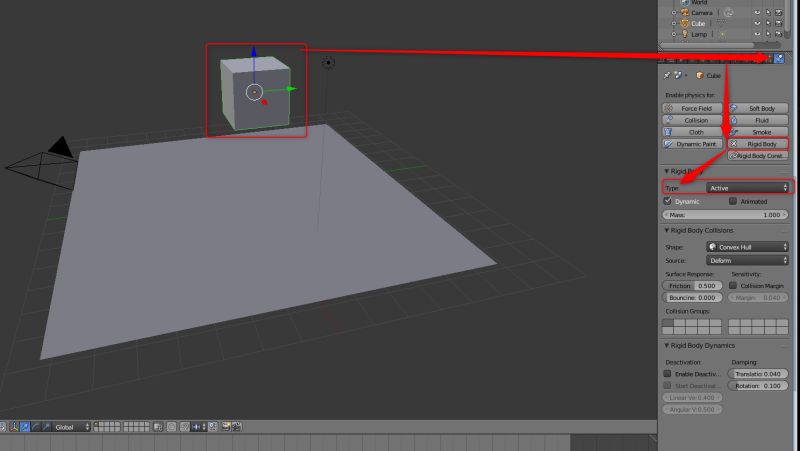Select the scale manipulator icon
800x451 pixels.
click(46, 427)
